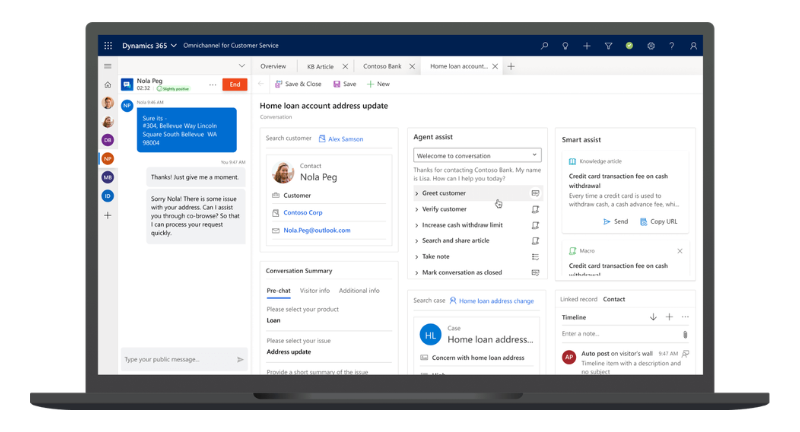Click the back arrow in the form toolbar
This screenshot has width=800, height=432.
pyautogui.click(x=261, y=84)
